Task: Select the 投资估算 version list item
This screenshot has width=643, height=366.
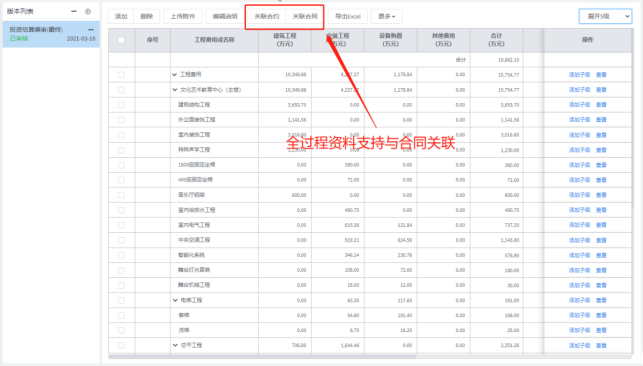Action: click(51, 34)
